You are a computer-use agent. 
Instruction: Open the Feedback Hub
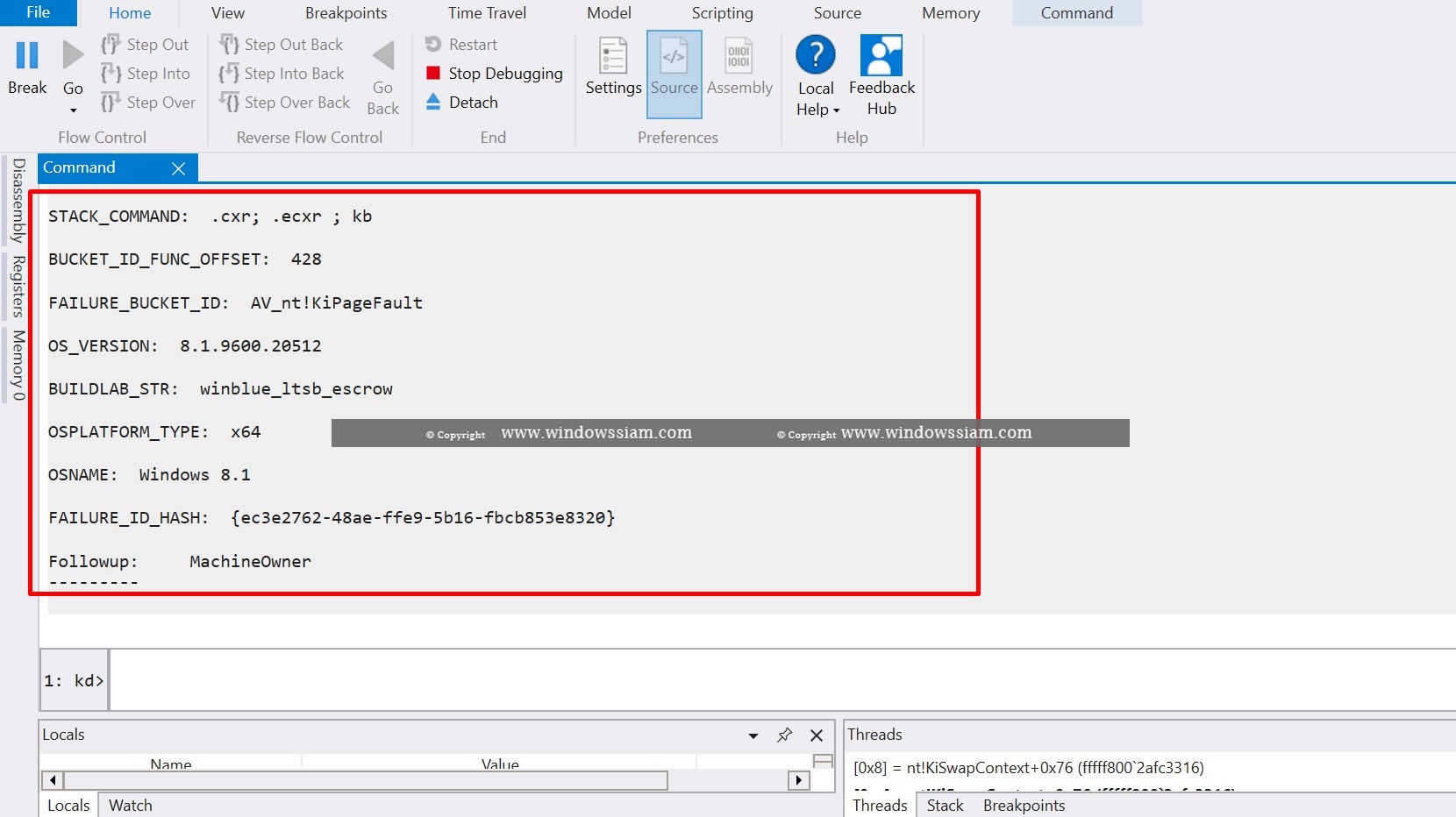(x=881, y=76)
